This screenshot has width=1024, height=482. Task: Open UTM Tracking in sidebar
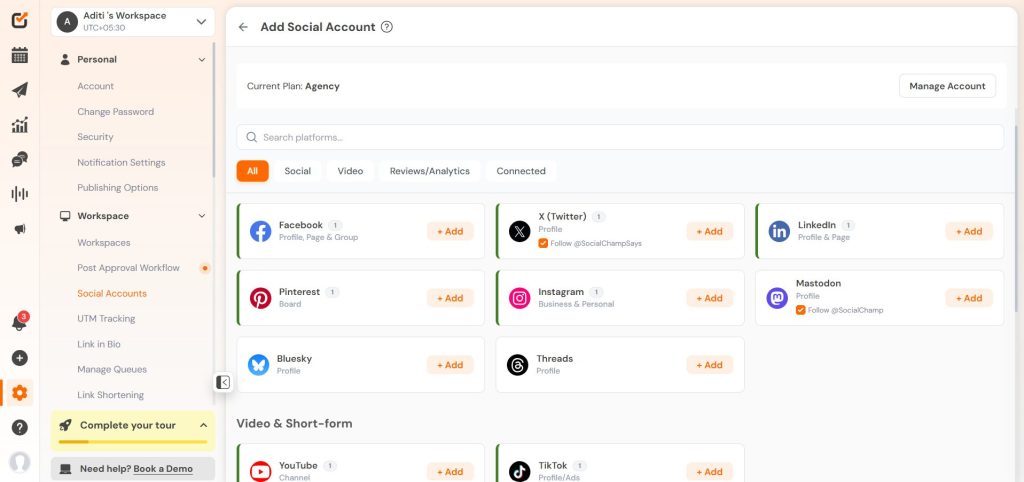pyautogui.click(x=106, y=319)
